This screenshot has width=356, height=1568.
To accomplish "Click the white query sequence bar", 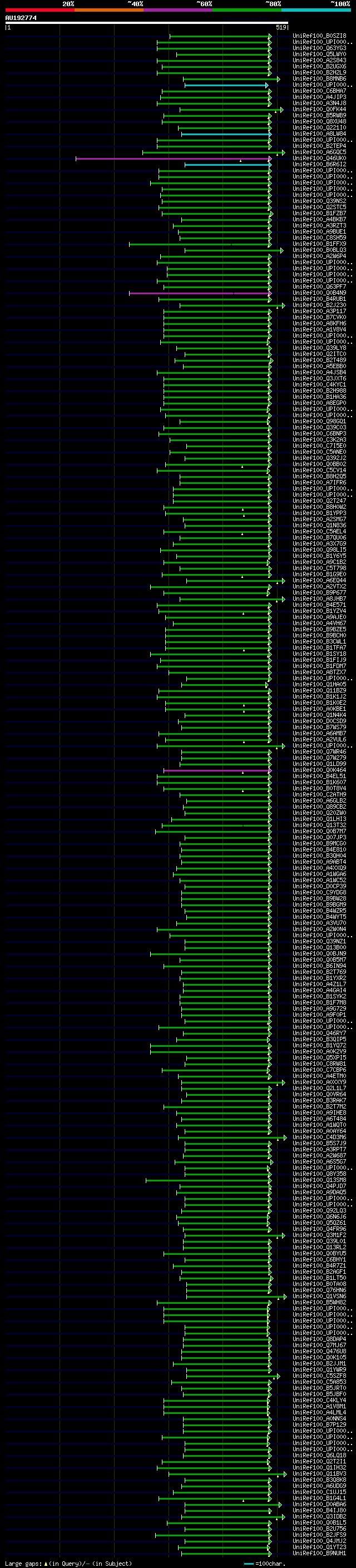I will click(x=147, y=22).
